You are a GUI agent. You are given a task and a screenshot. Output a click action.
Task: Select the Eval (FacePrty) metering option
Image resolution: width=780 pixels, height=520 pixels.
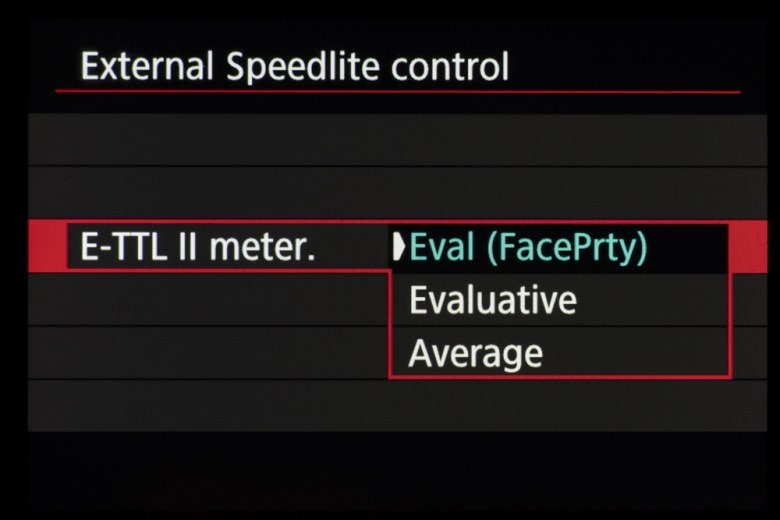point(530,247)
